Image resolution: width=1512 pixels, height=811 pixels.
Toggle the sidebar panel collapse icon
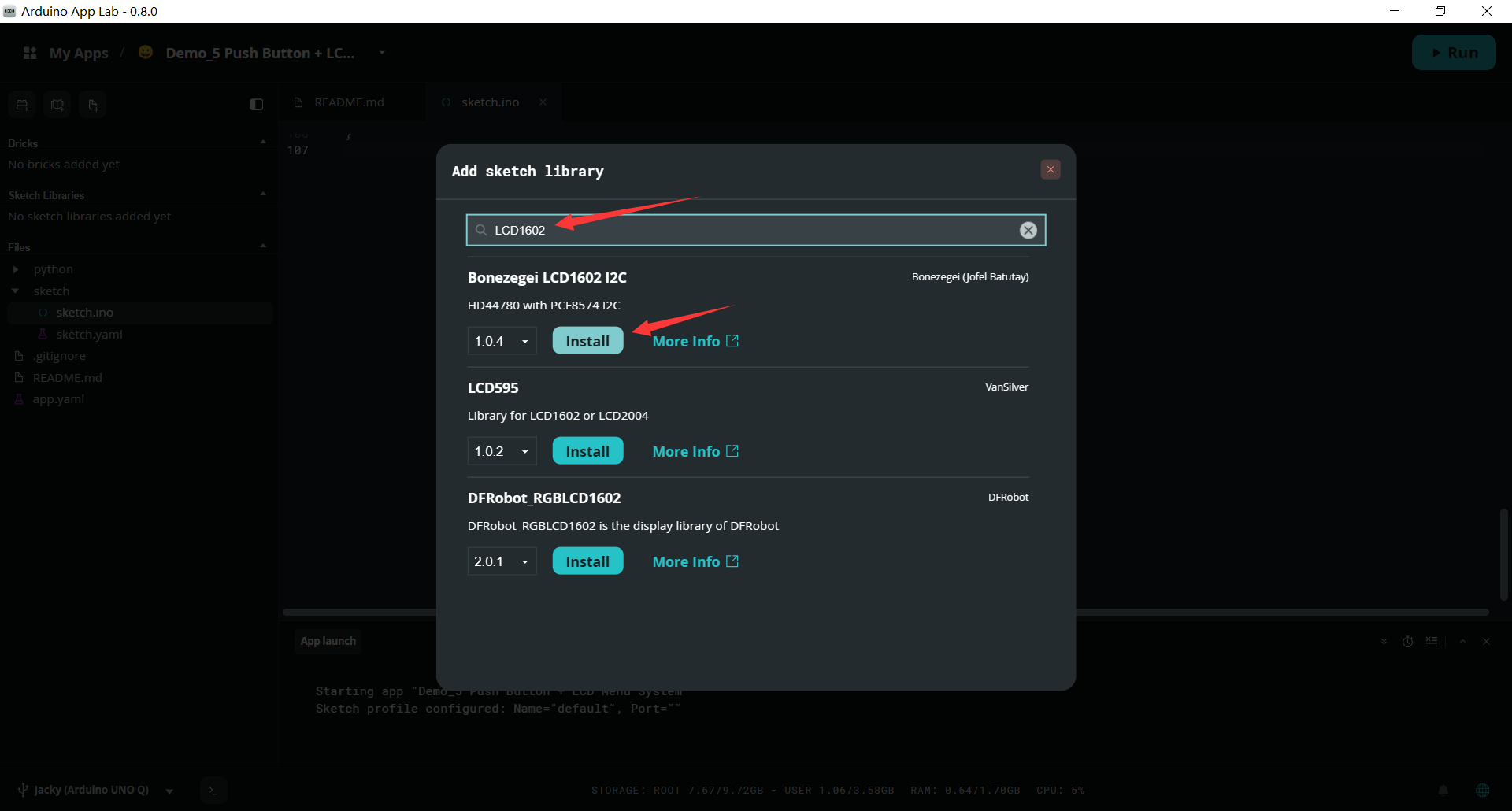(x=256, y=105)
